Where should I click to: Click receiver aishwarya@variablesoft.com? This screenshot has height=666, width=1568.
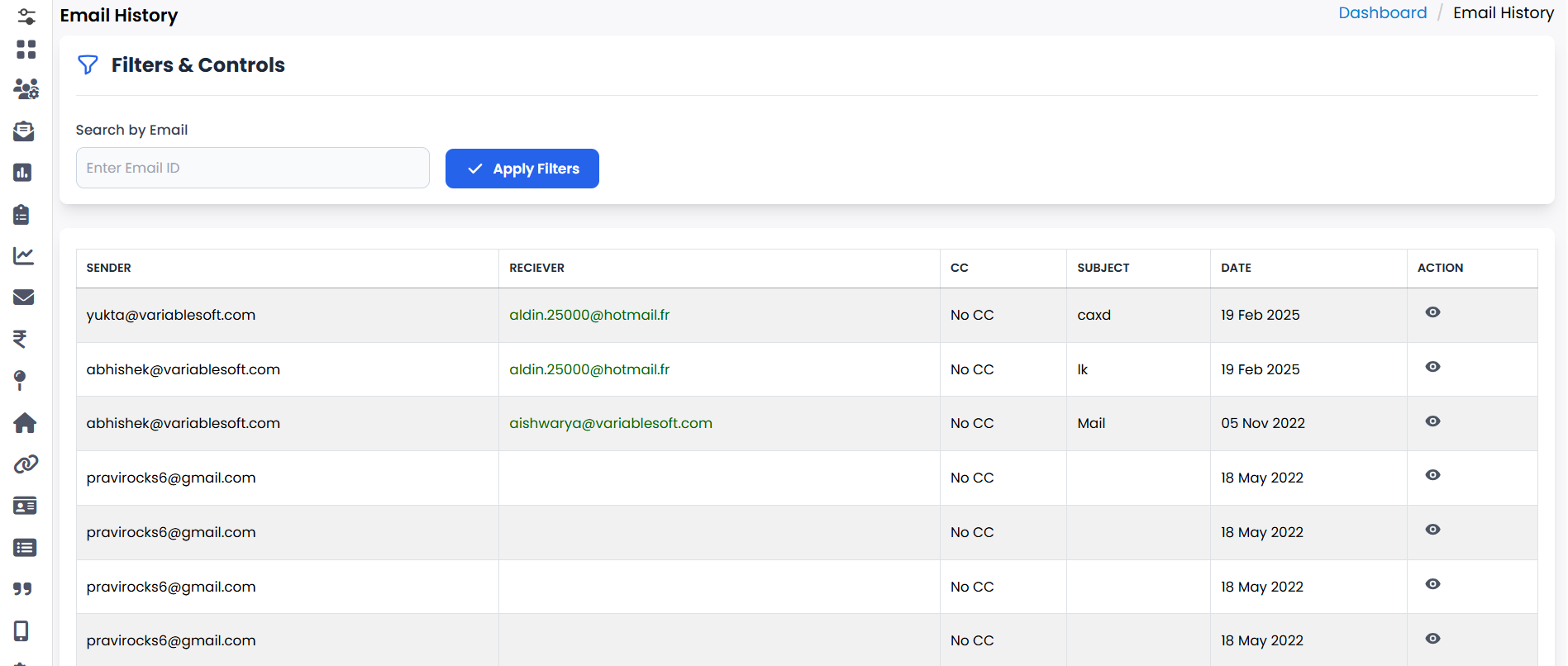click(611, 423)
